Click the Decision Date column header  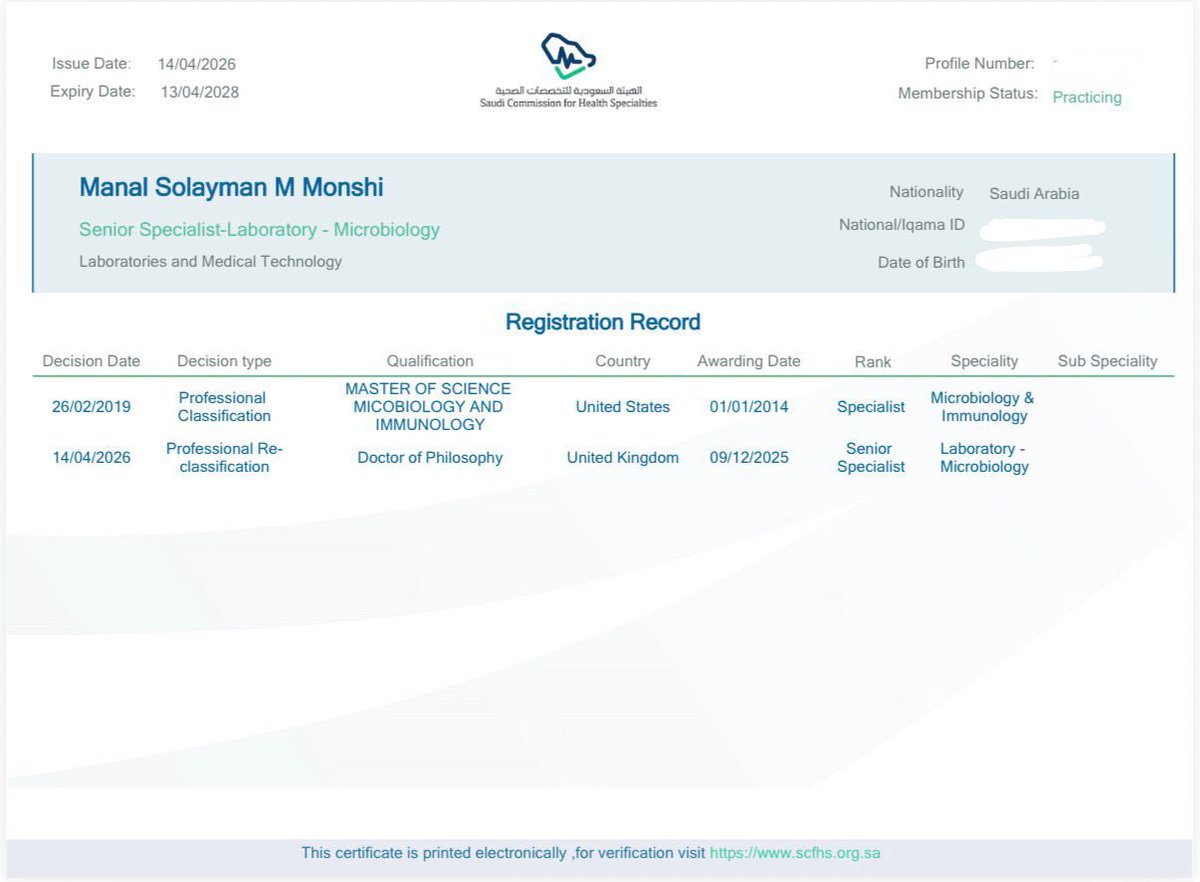pyautogui.click(x=91, y=361)
